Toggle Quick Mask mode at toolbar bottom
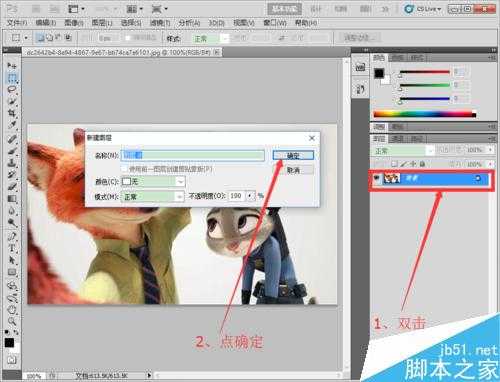Image resolution: width=500 pixels, height=382 pixels. (12, 360)
